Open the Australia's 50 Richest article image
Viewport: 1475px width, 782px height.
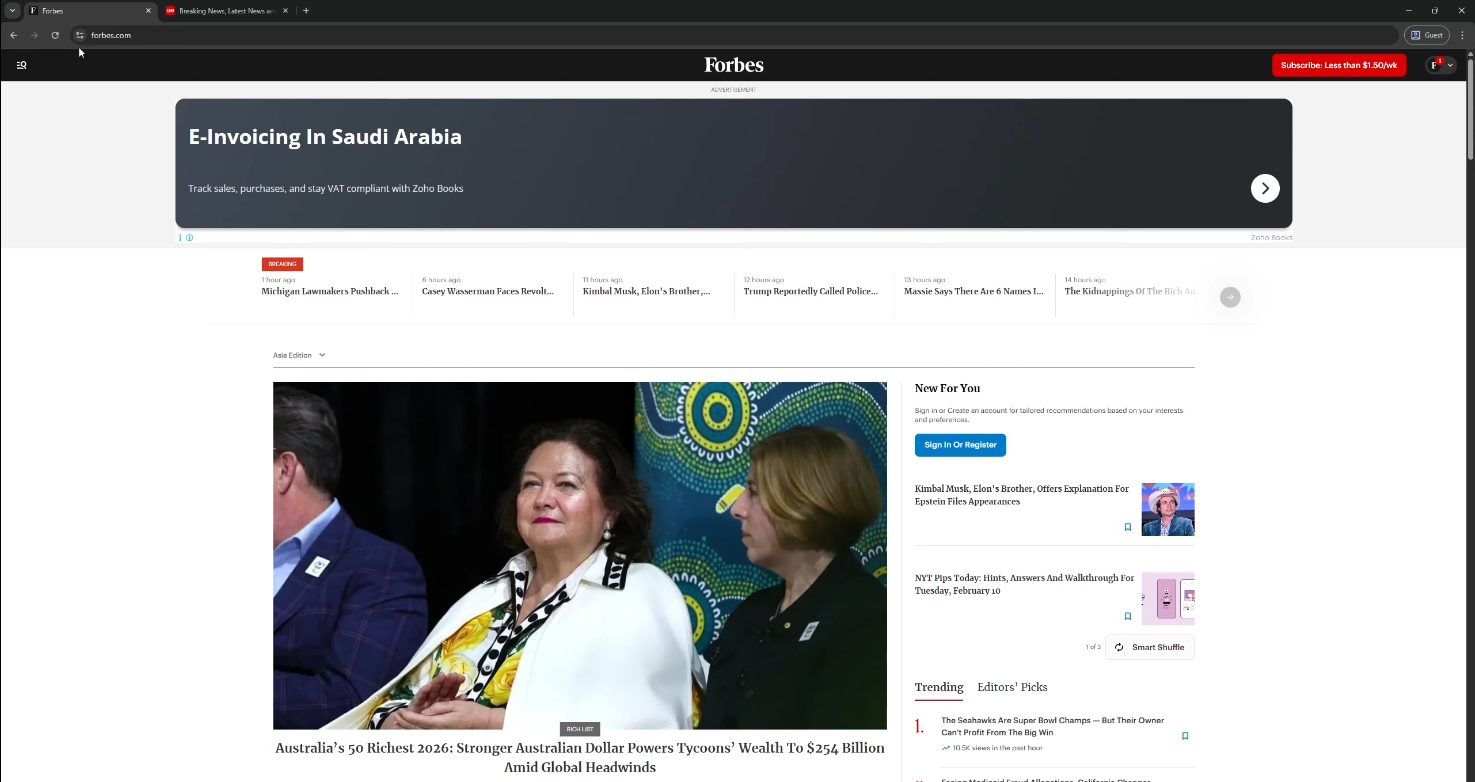click(x=579, y=555)
